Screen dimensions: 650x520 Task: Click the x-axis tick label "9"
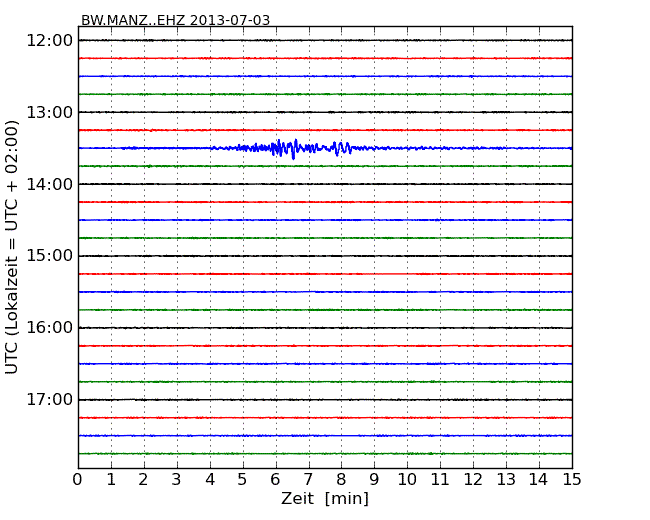pos(374,480)
